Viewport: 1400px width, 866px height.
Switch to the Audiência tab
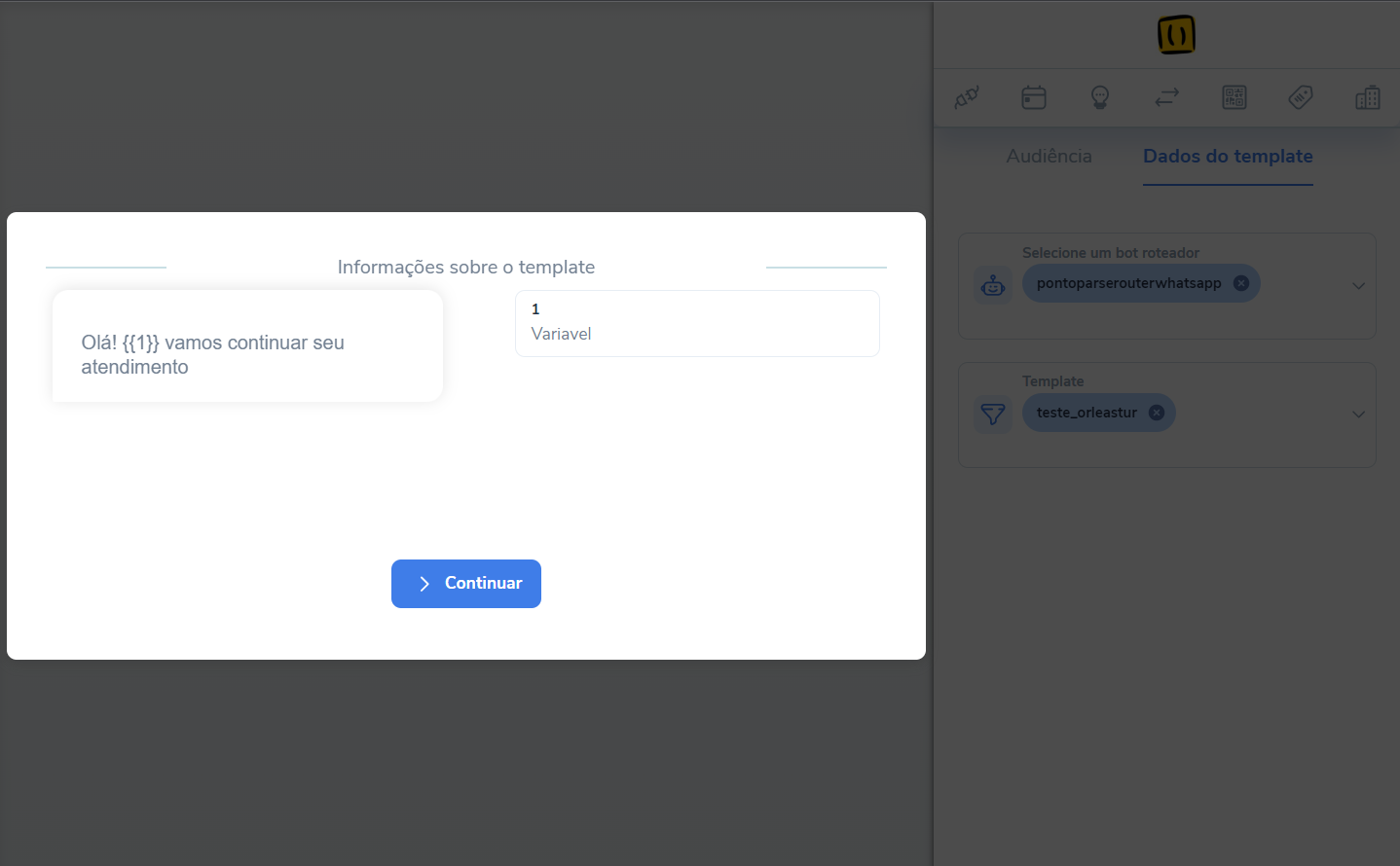coord(1049,156)
